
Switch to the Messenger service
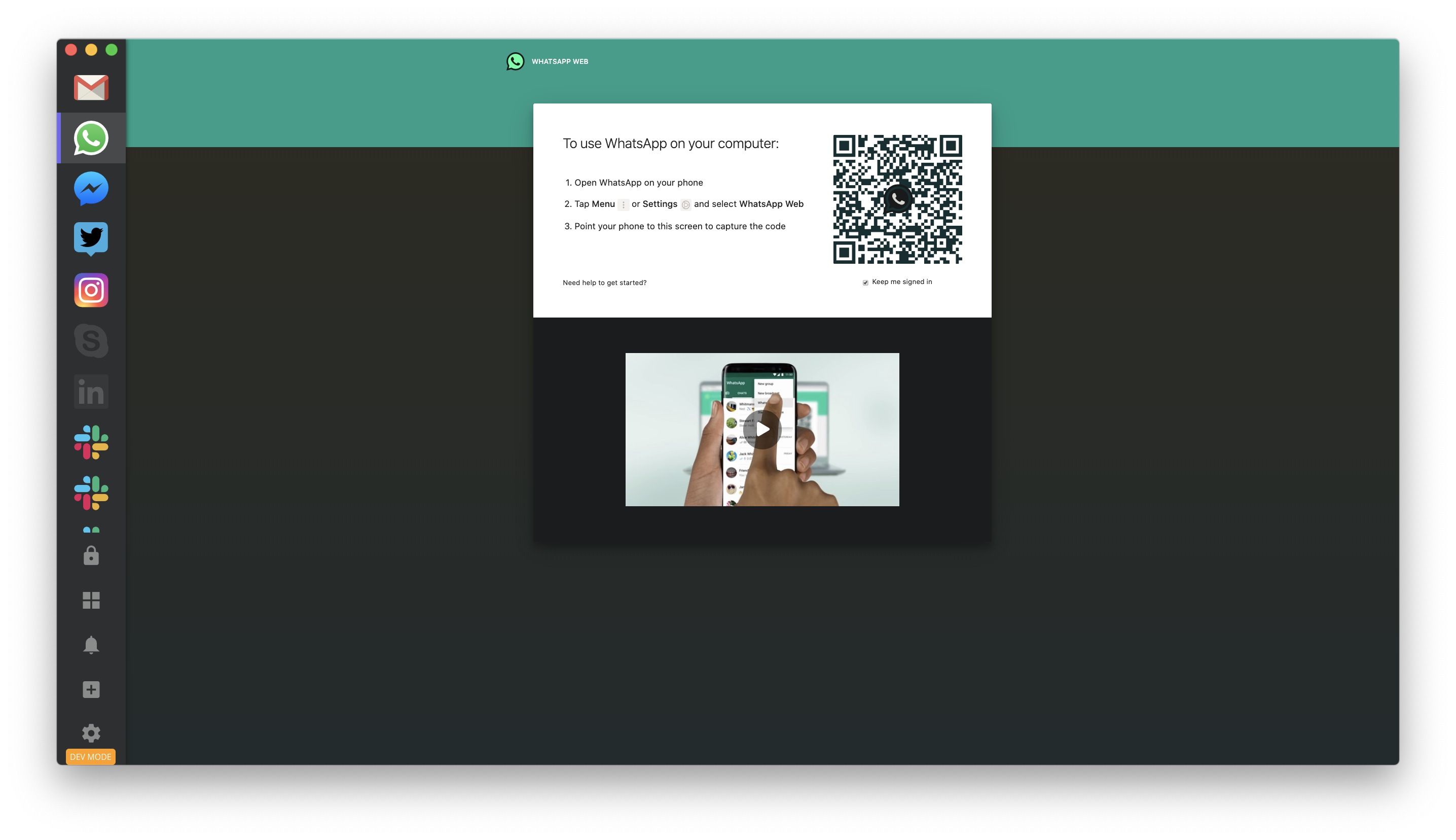(x=91, y=189)
